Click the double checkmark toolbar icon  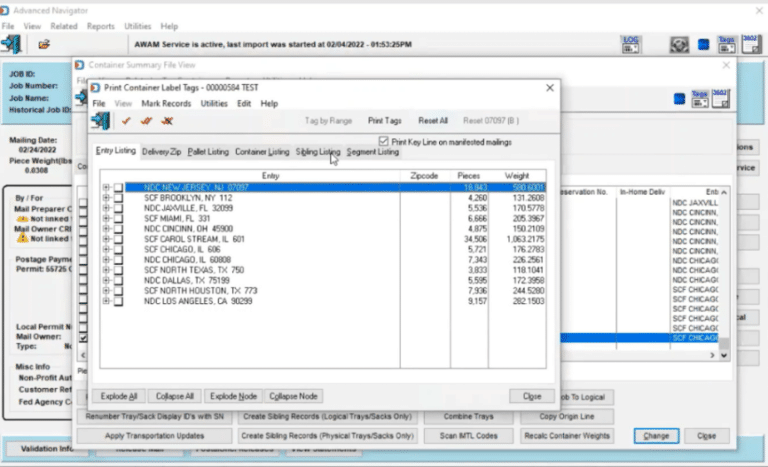[x=146, y=121]
